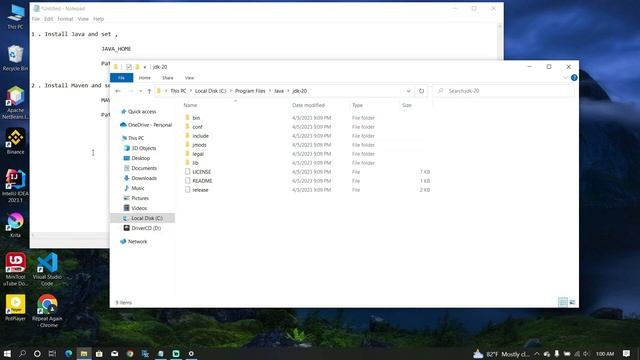
Task: Open Notepad's File menu
Action: (x=36, y=19)
